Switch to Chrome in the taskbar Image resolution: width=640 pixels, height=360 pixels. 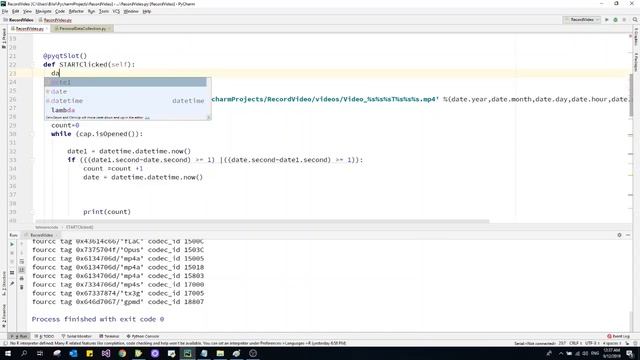click(x=122, y=353)
